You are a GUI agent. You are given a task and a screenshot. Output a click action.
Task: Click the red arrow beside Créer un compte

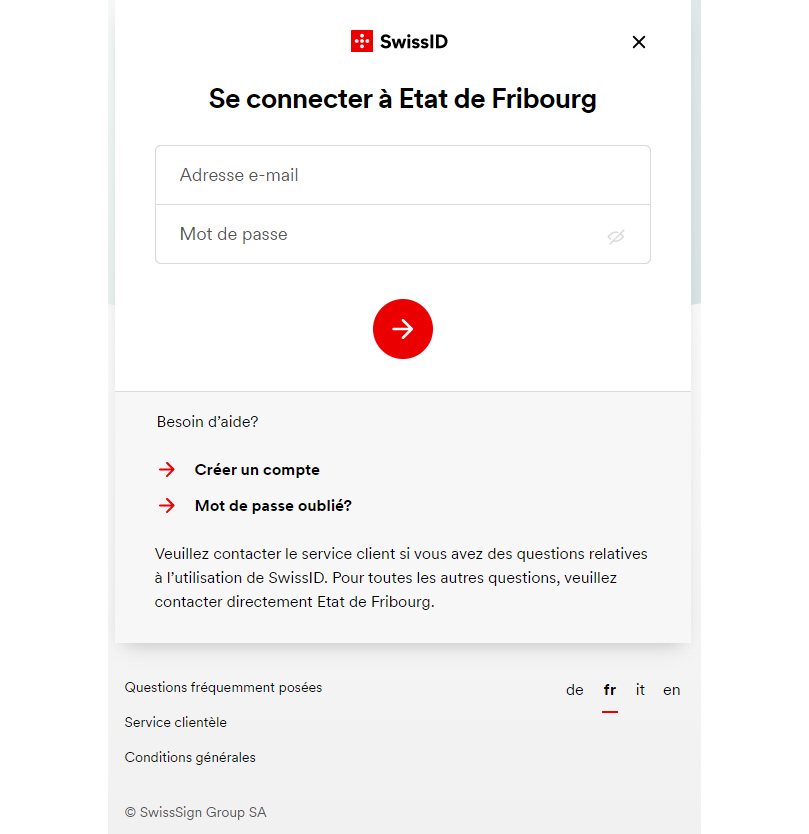(x=167, y=470)
